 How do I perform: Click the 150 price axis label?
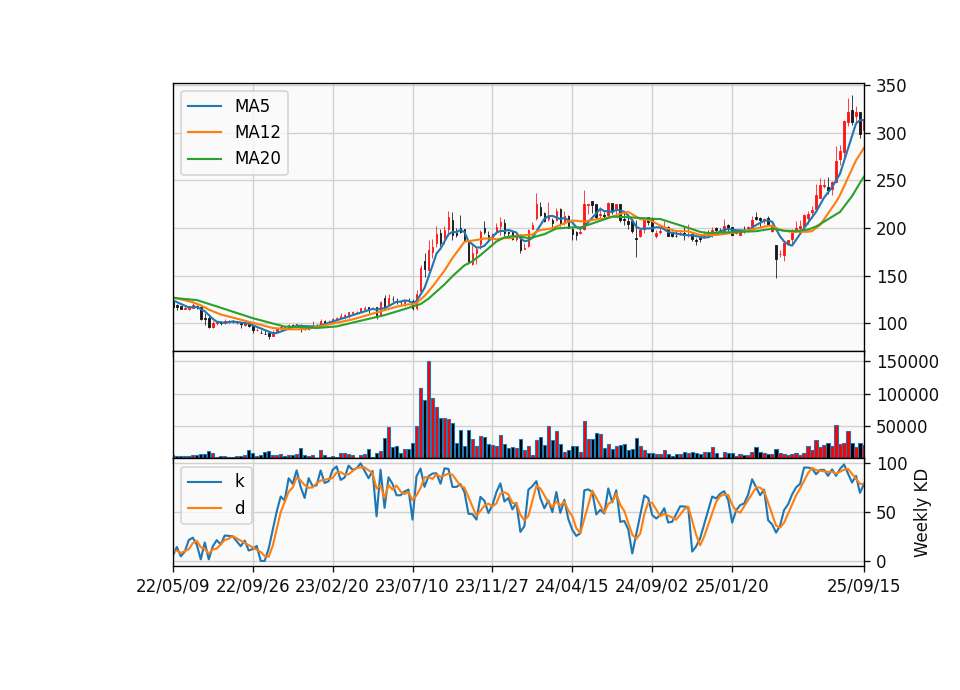point(891,277)
